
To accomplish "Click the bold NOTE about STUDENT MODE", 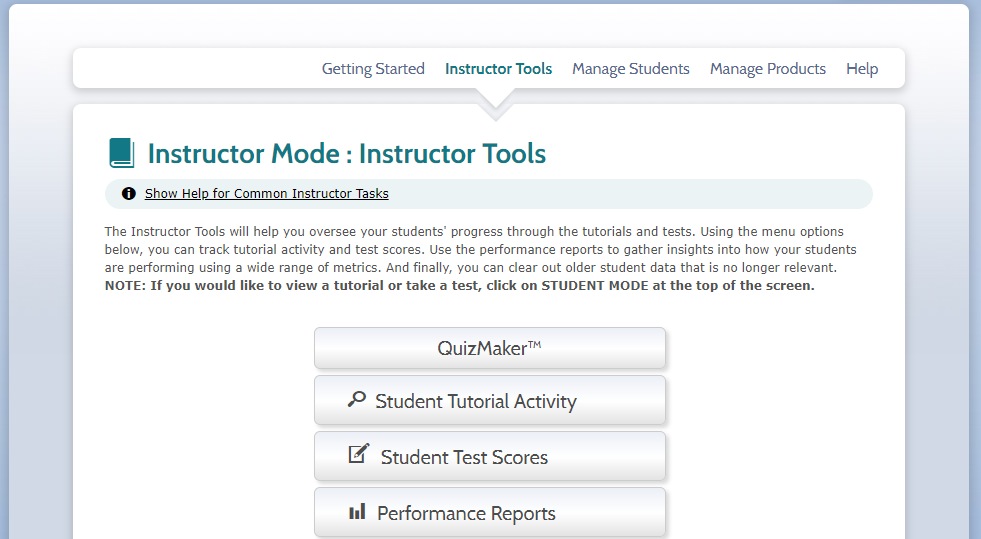I will (459, 286).
